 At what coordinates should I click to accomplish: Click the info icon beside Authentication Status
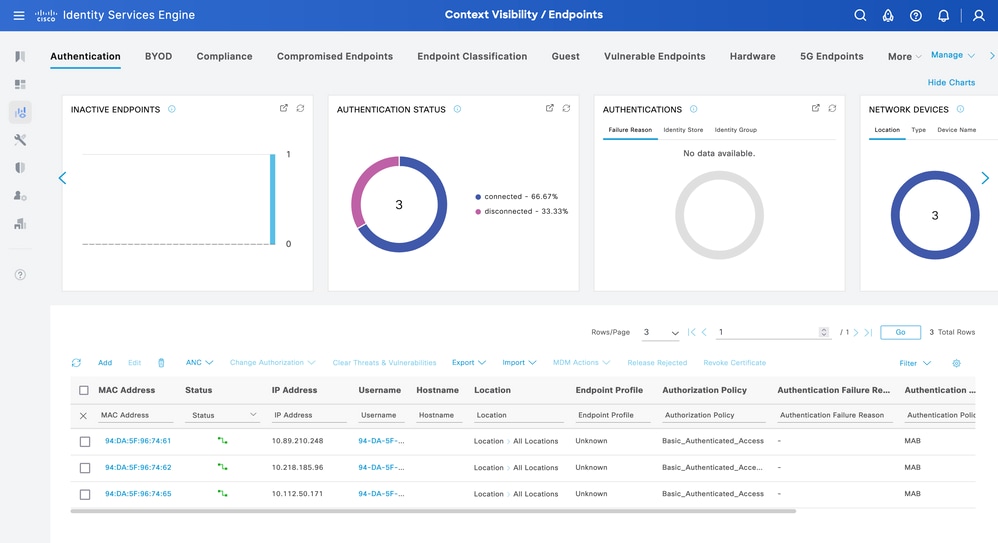457,109
